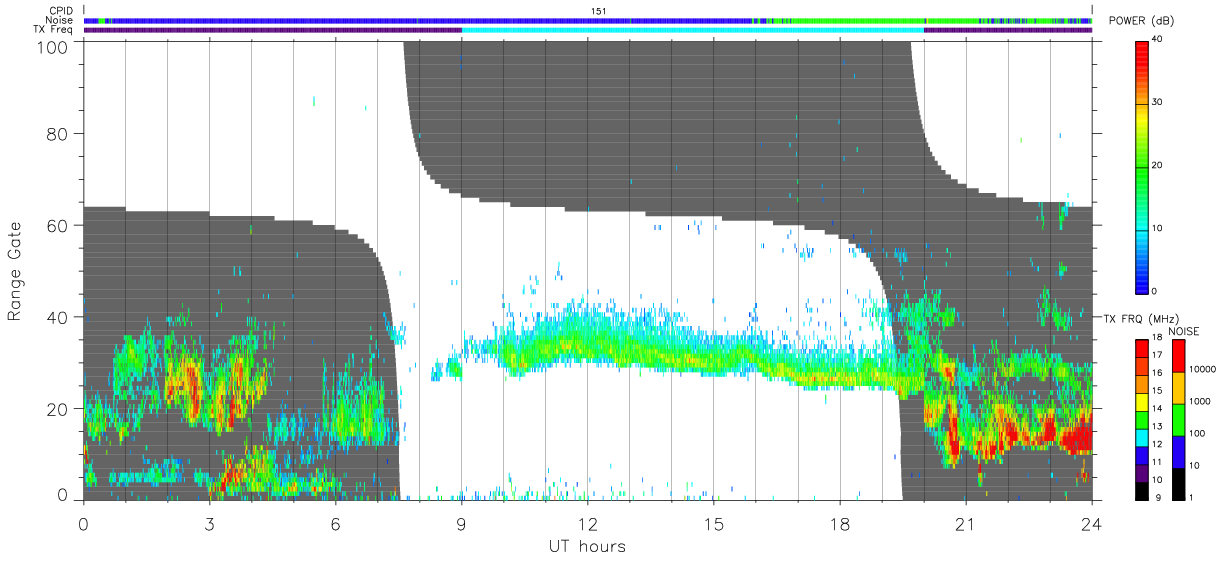The height and width of the screenshot is (567, 1228).
Task: Click the 0 tick on POWER scale
Action: pyautogui.click(x=1156, y=291)
